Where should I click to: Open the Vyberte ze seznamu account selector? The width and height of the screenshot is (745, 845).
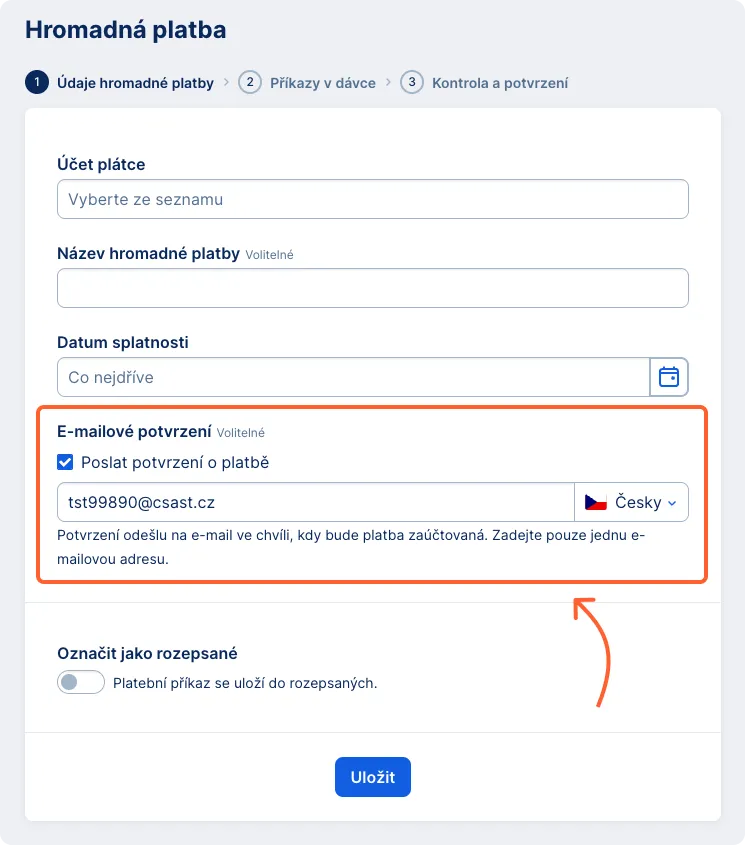[x=372, y=199]
